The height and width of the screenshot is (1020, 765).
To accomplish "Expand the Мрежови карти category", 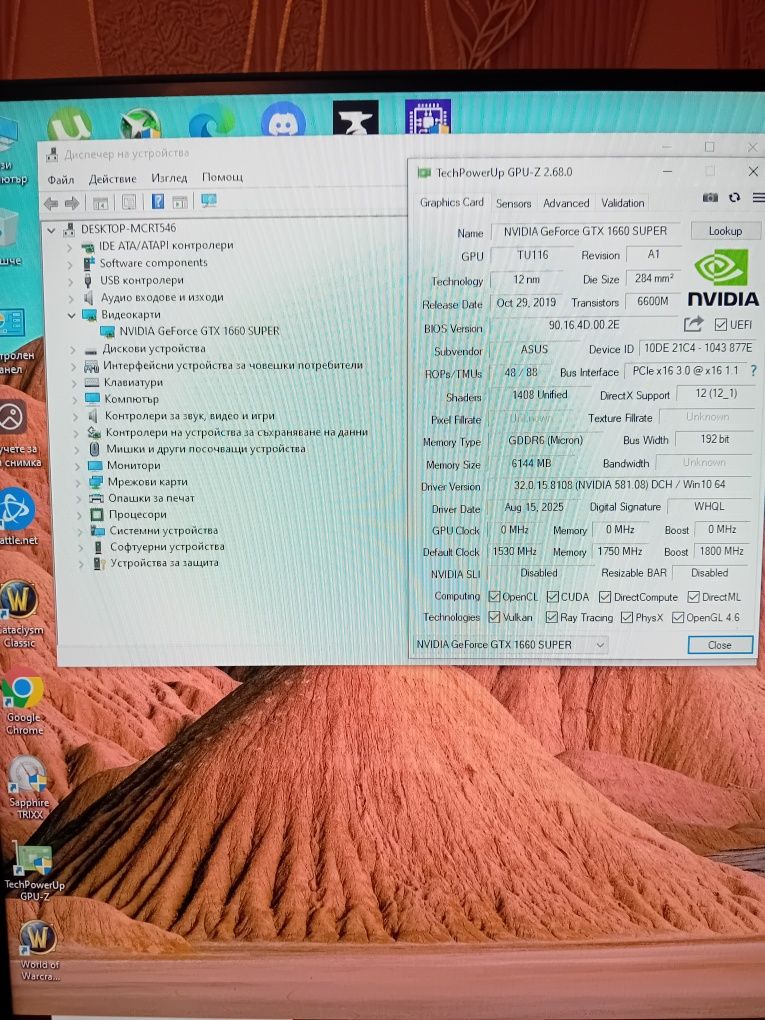I will pos(78,482).
